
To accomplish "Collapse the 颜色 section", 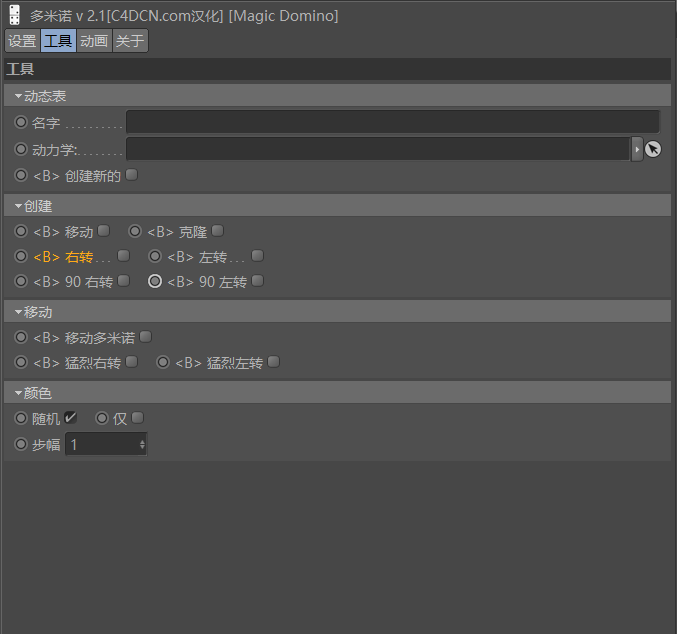I will click(x=19, y=393).
